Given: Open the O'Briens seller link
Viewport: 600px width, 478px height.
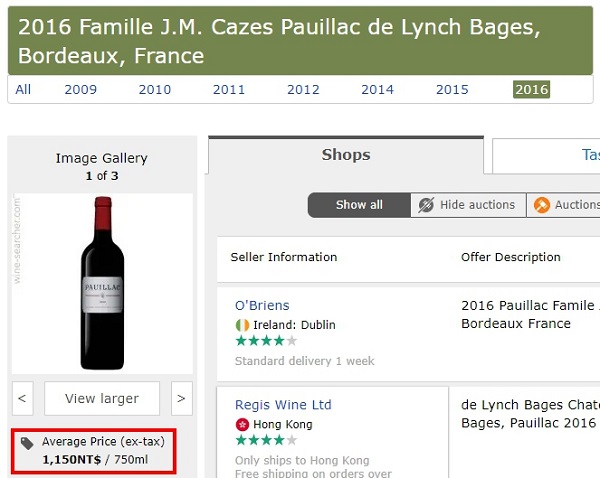Looking at the screenshot, I should [262, 305].
